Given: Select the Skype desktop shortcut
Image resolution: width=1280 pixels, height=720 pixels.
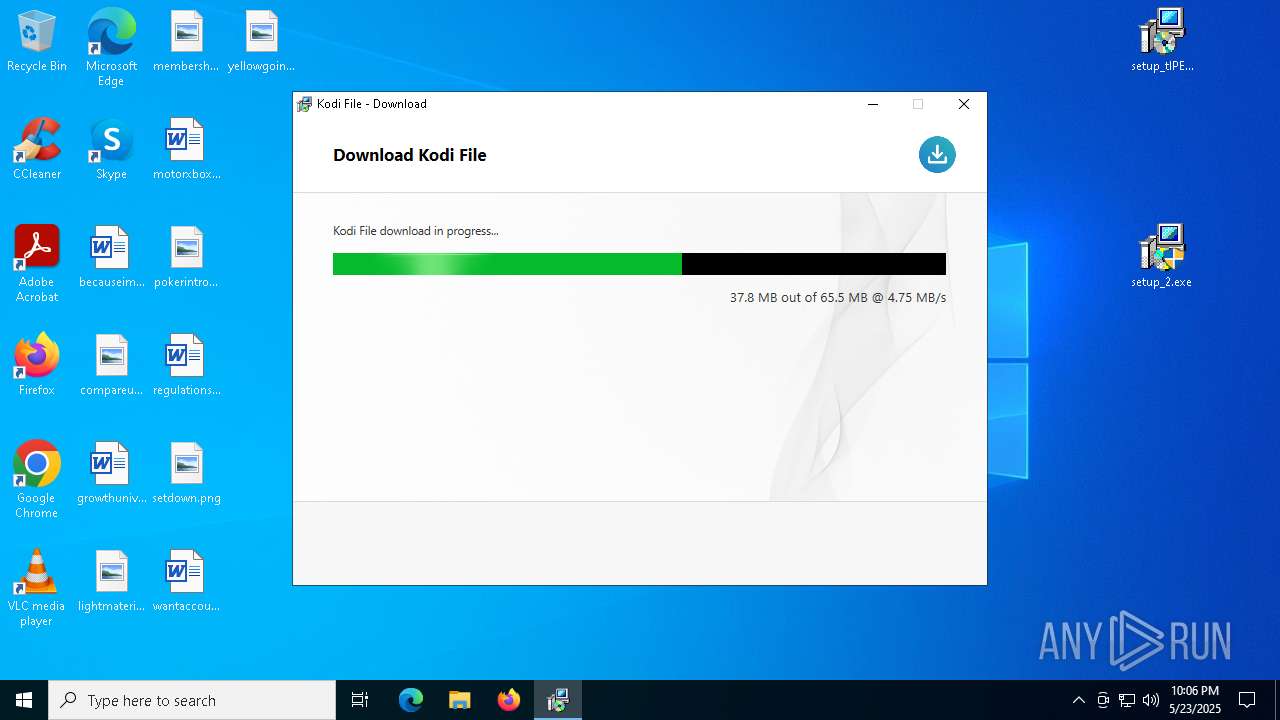Looking at the screenshot, I should [111, 150].
